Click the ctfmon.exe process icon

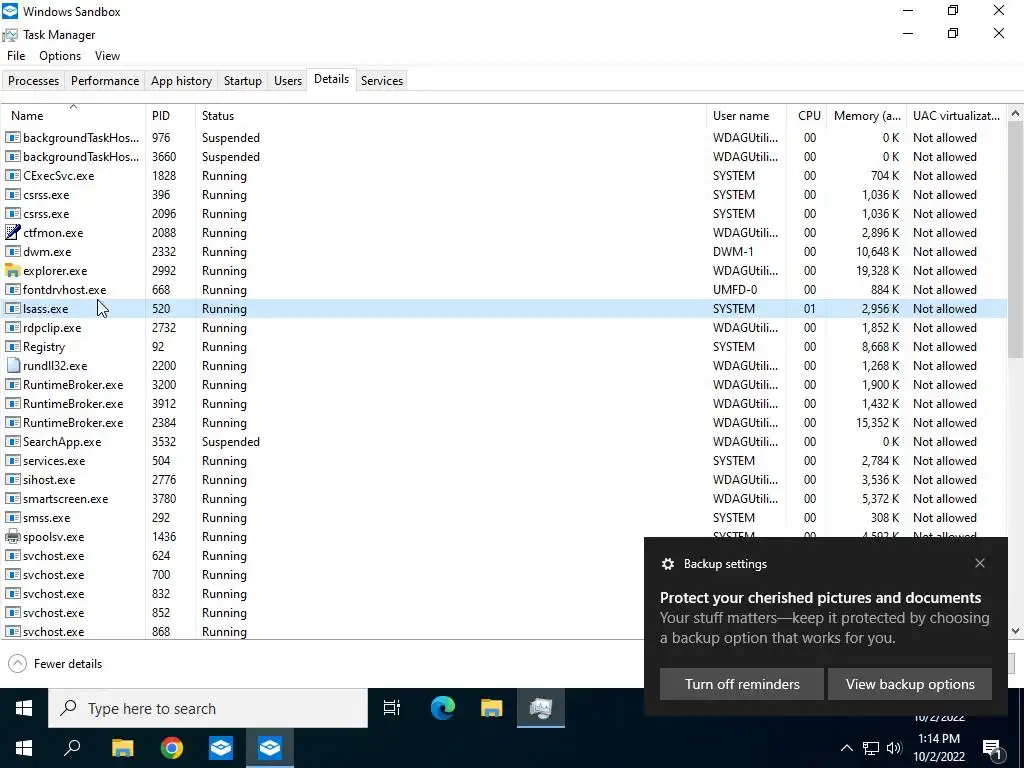[12, 232]
